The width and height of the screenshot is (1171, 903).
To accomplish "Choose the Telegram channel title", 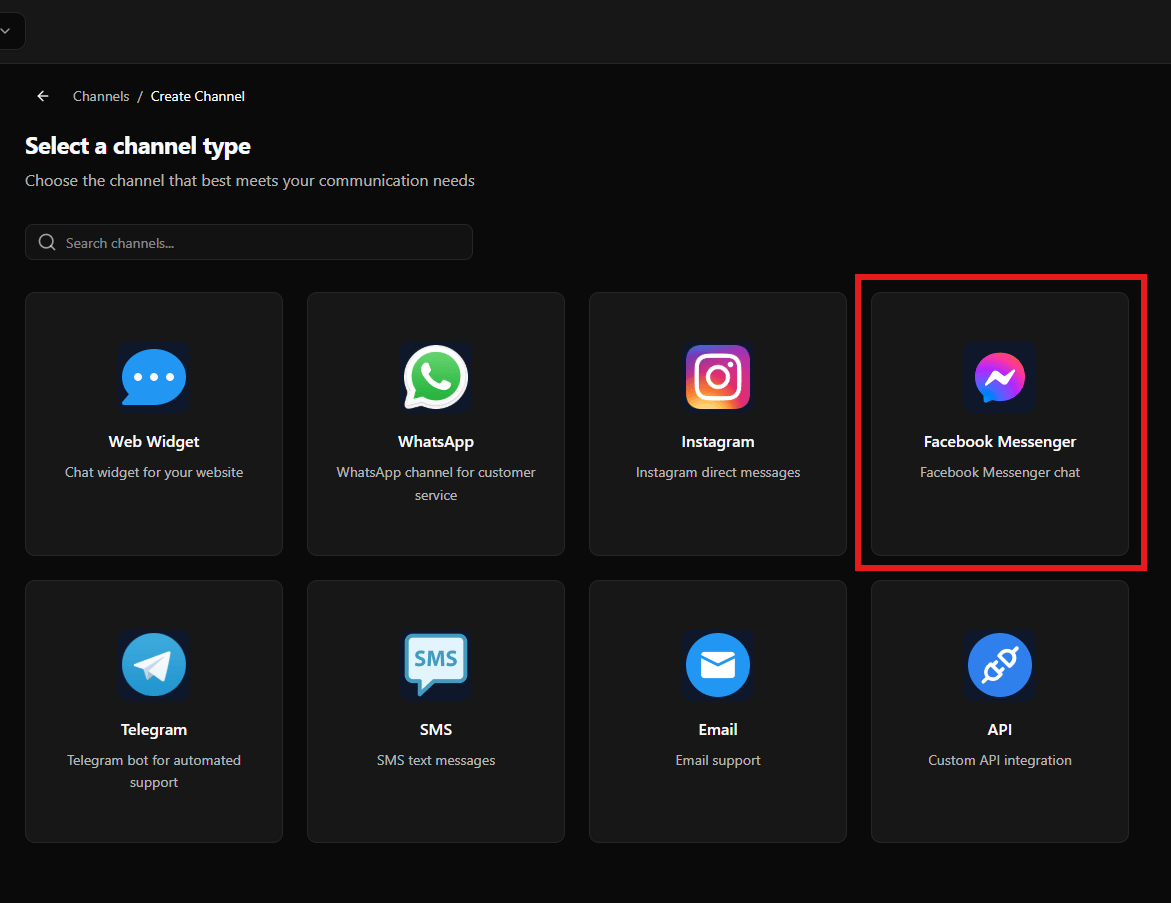I will [x=154, y=730].
